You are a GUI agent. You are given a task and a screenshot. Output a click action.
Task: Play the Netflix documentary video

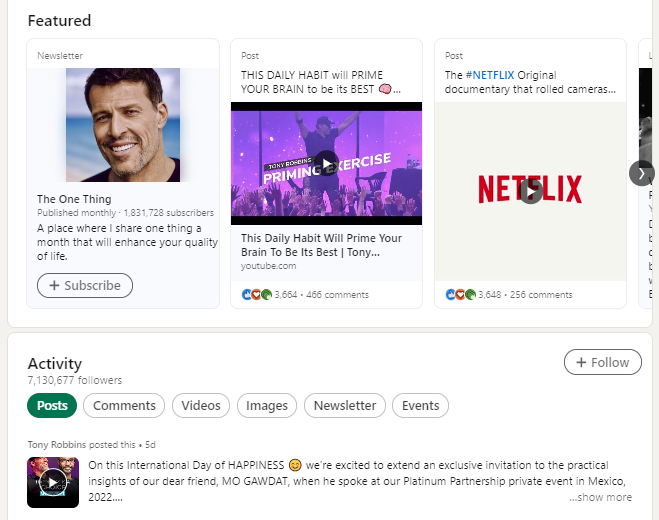click(530, 191)
